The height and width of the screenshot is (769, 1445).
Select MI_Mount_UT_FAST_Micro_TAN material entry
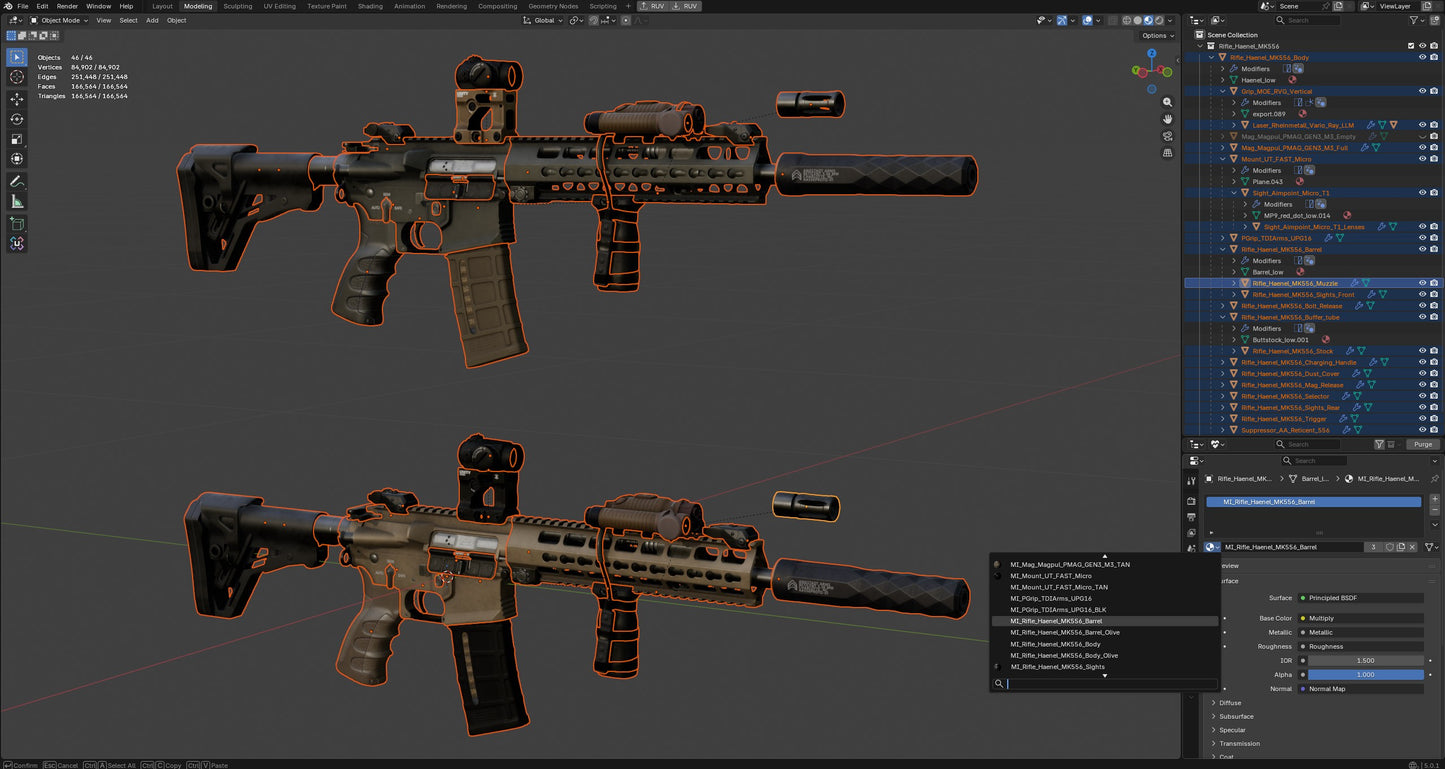pyautogui.click(x=1059, y=587)
